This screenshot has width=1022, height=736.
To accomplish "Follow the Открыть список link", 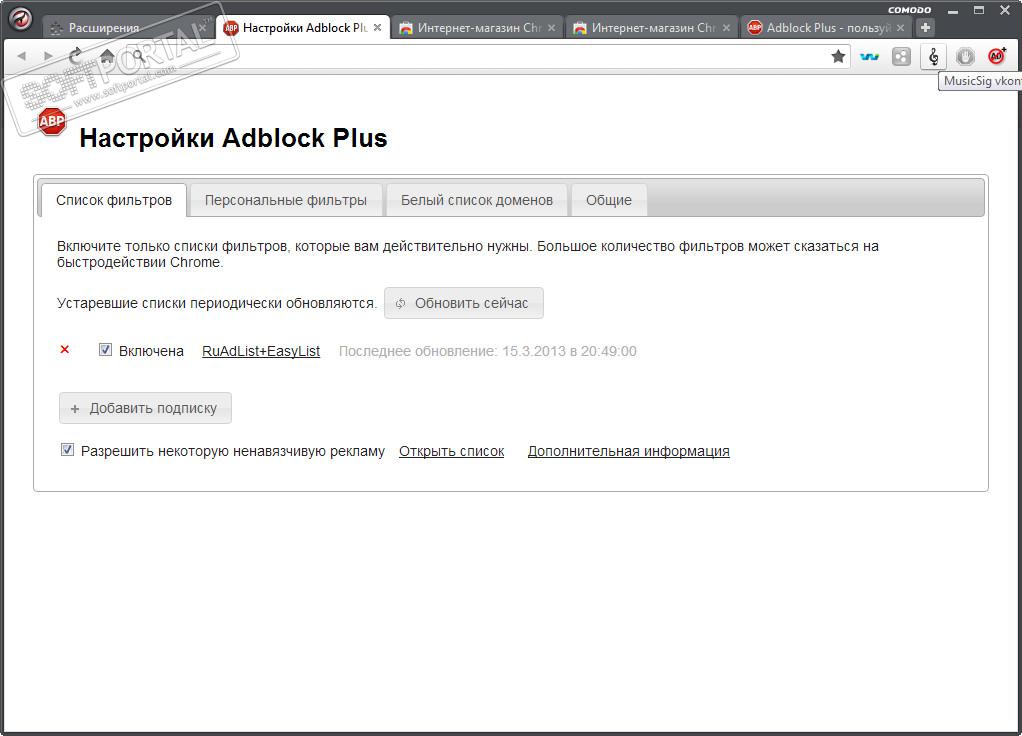I will [x=451, y=451].
